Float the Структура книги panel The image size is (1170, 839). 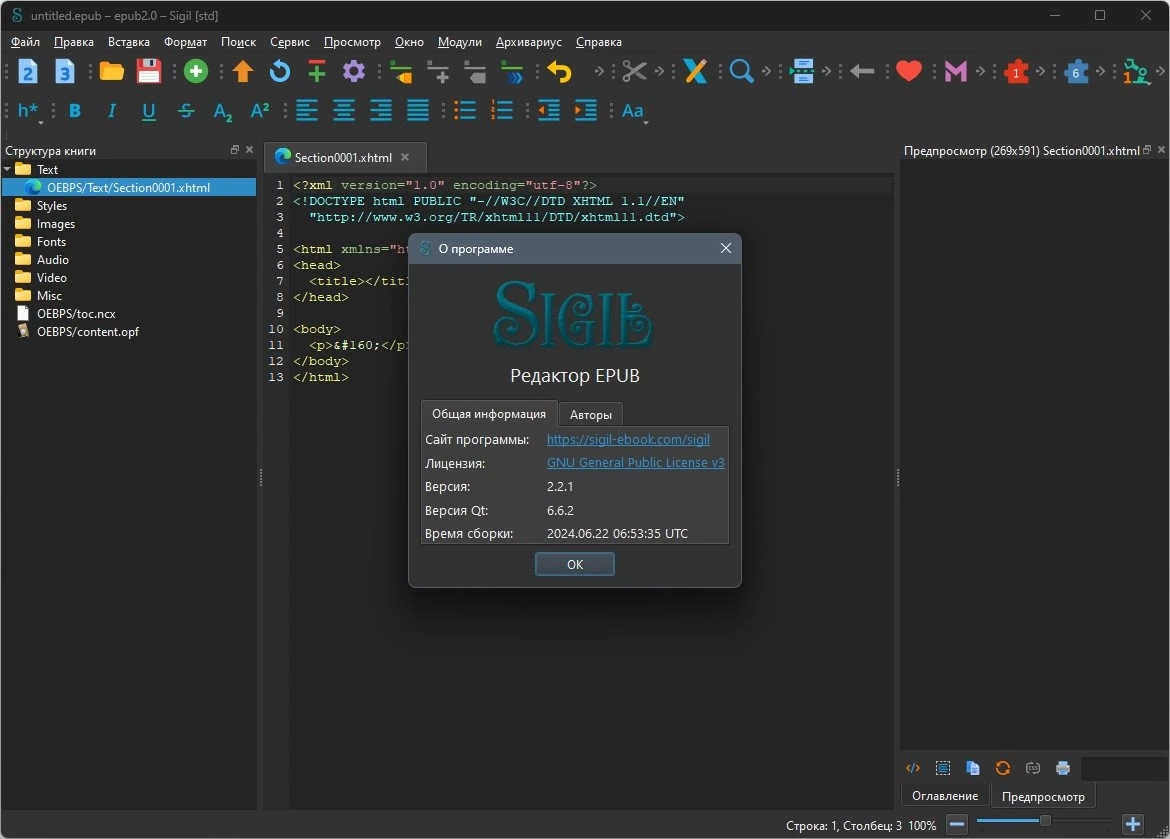click(x=235, y=150)
